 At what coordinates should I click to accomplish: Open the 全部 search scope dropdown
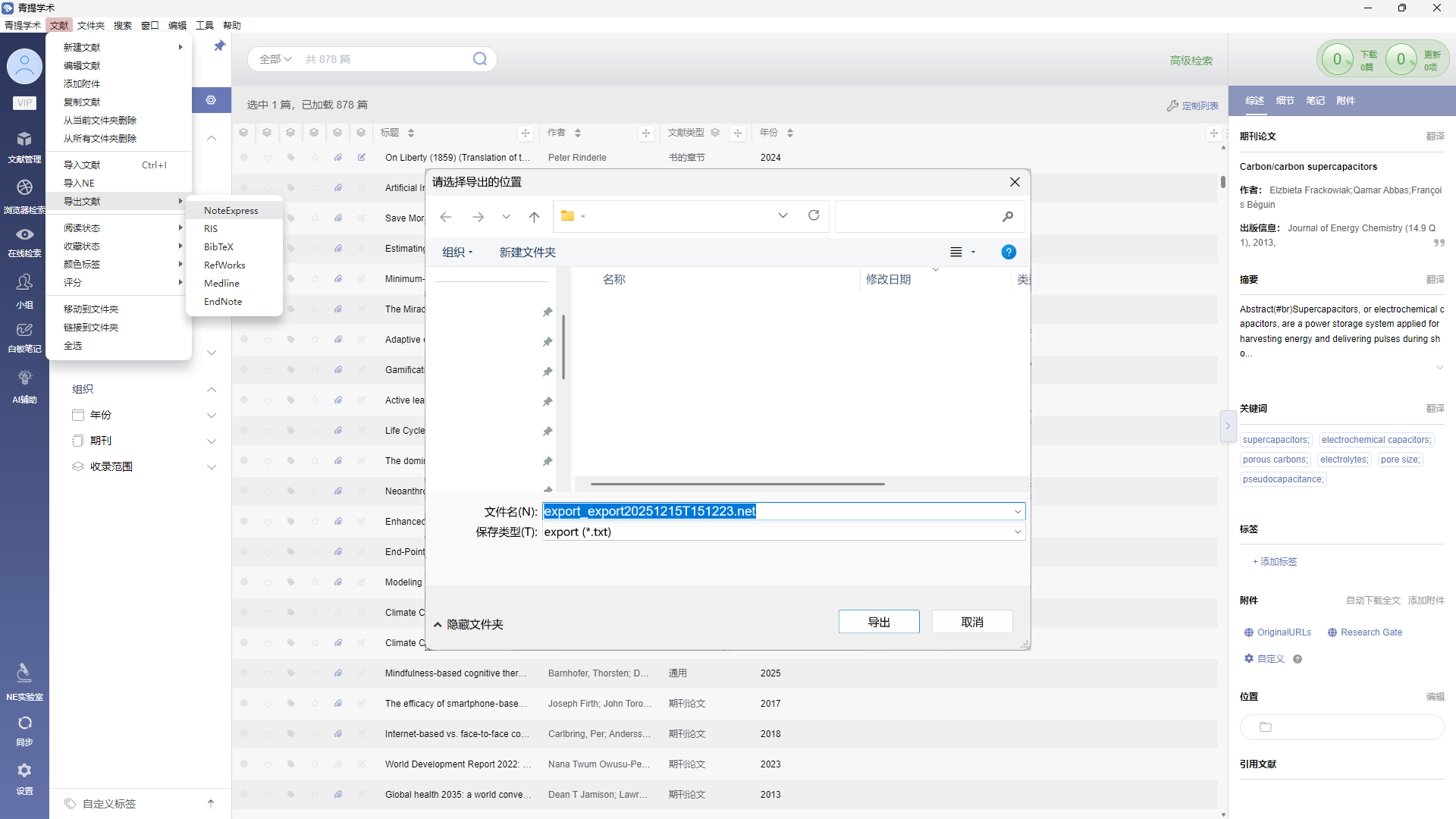(275, 59)
